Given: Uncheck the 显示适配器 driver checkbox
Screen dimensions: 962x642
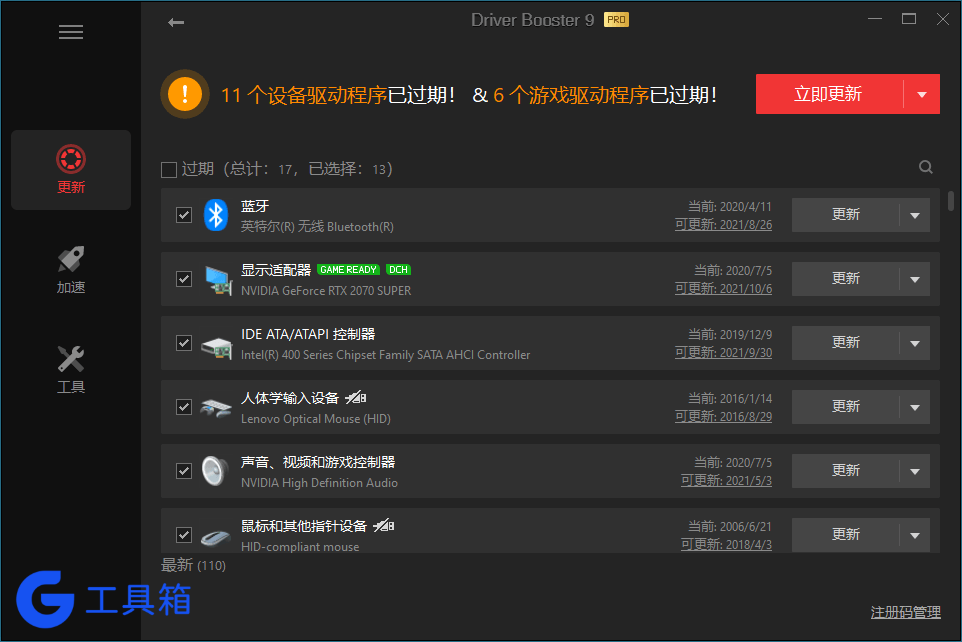Looking at the screenshot, I should [x=184, y=279].
